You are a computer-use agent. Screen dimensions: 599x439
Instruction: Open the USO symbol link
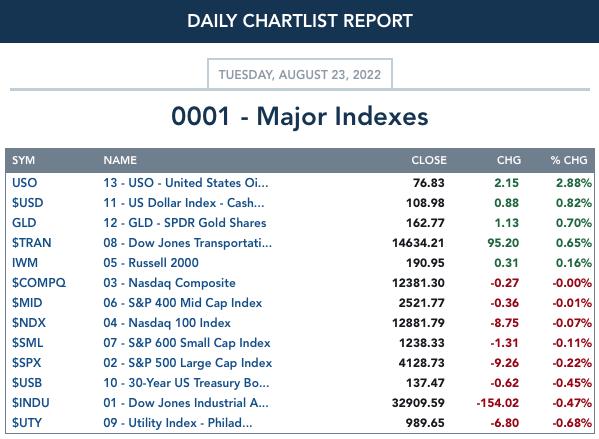[24, 183]
